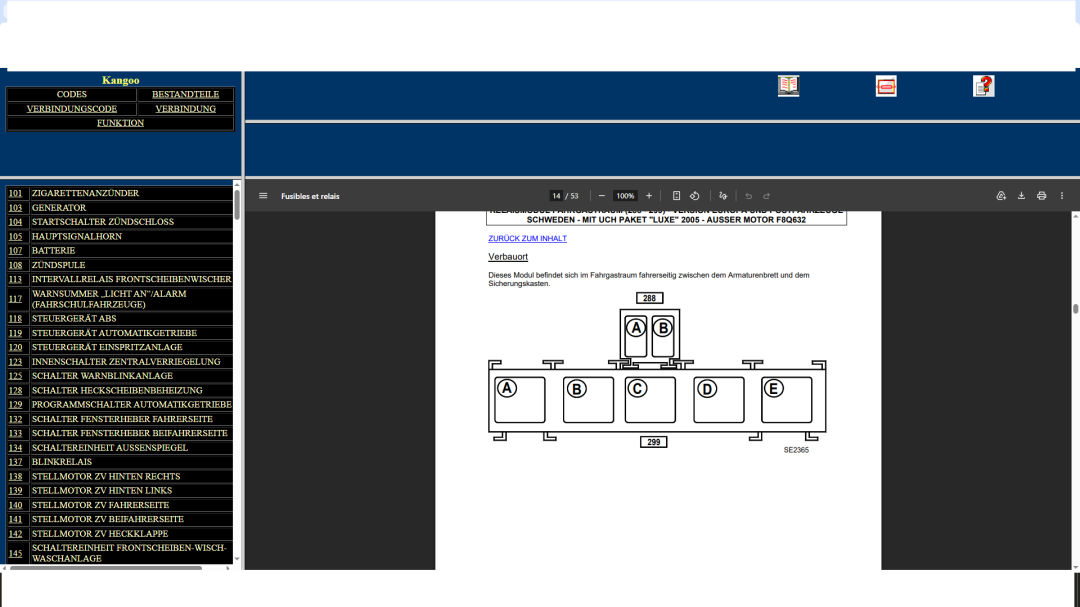Follow the ZURÜCK ZUM INHALT link
This screenshot has height=607, width=1080.
[527, 239]
